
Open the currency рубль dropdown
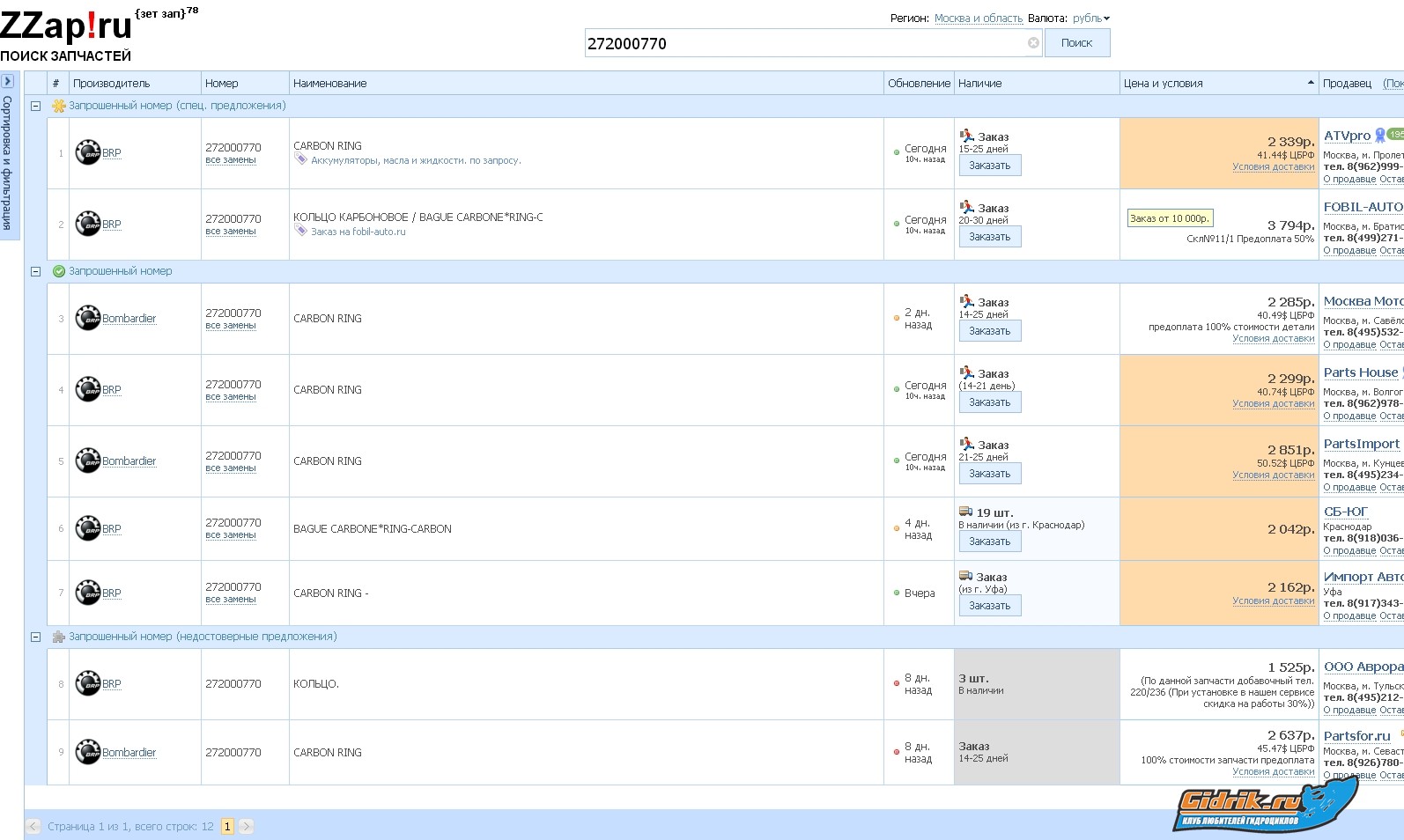pyautogui.click(x=1091, y=18)
